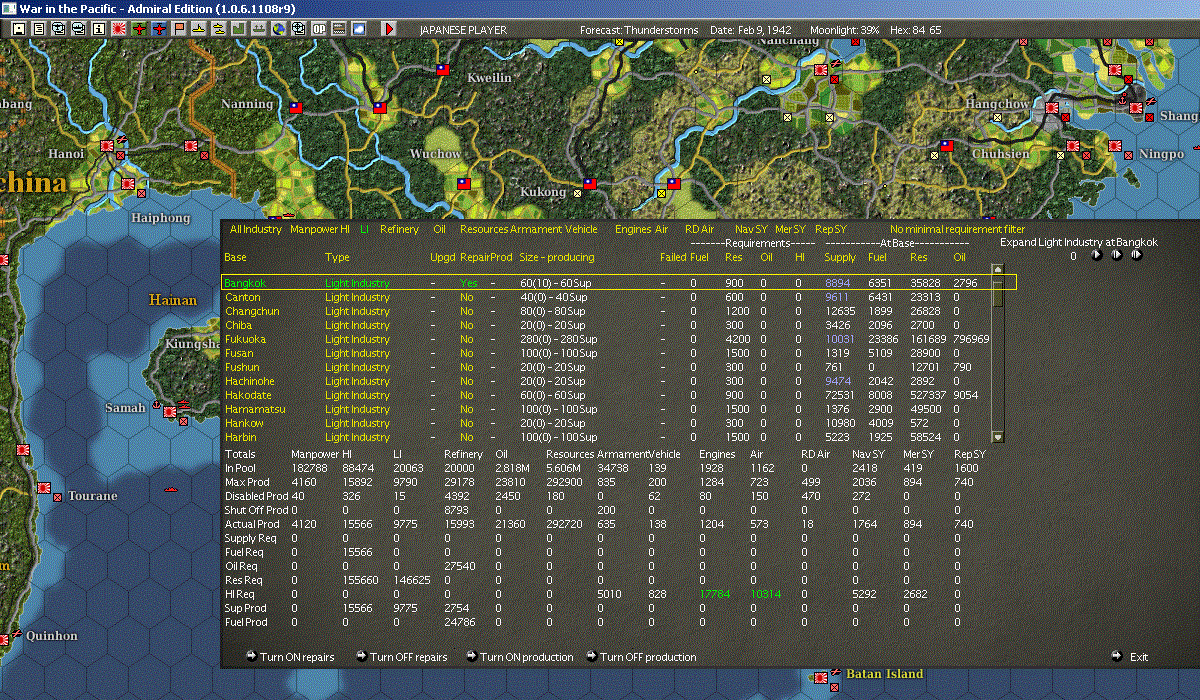
Task: Expand Bangkok Light Industry by smallest increment arrow
Action: (x=1096, y=255)
